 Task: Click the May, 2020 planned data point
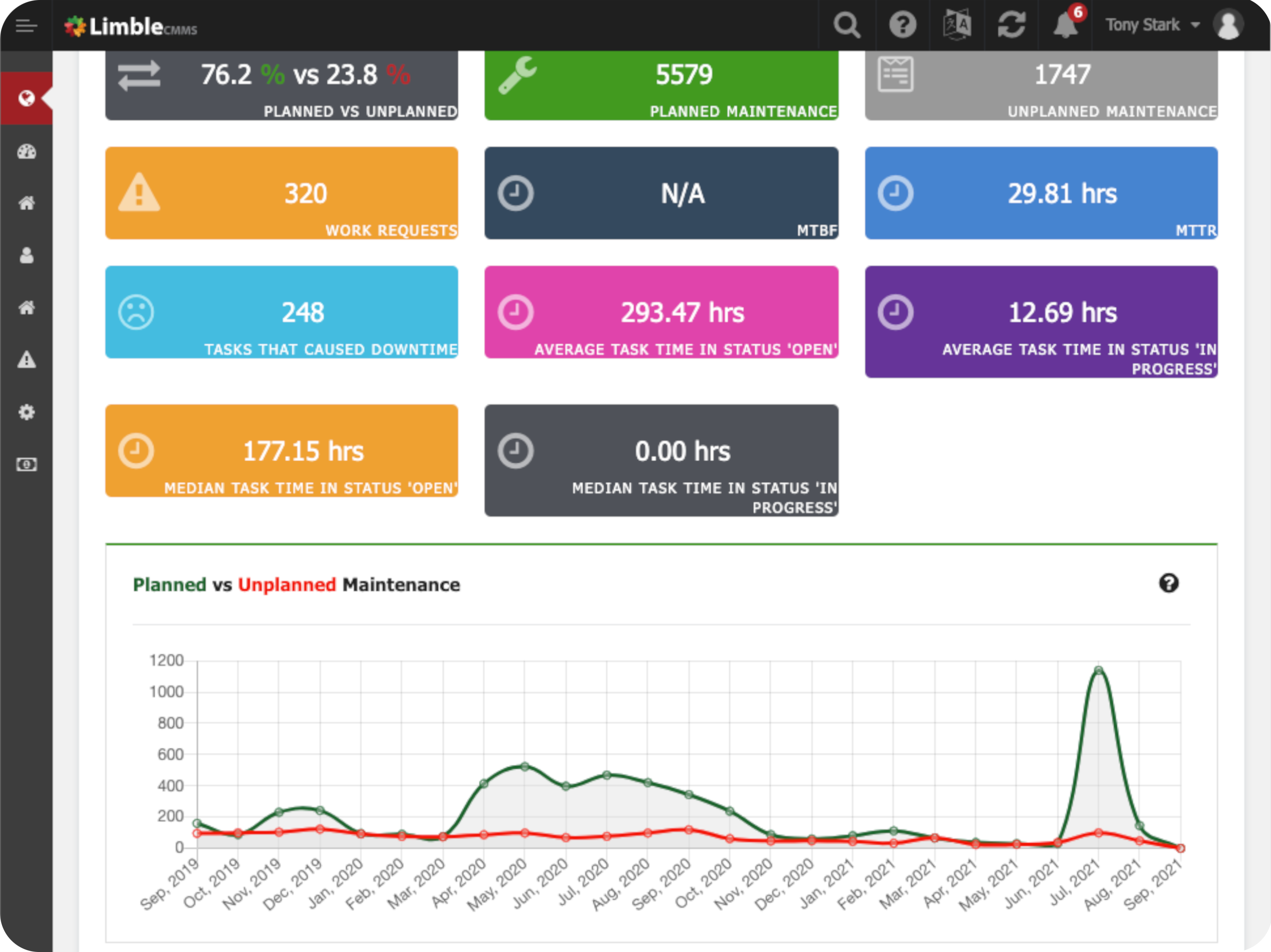(x=524, y=766)
